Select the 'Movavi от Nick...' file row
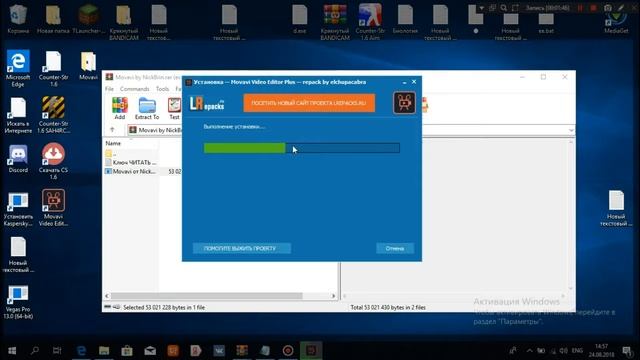Screen dimensions: 640x360 click(x=131, y=171)
